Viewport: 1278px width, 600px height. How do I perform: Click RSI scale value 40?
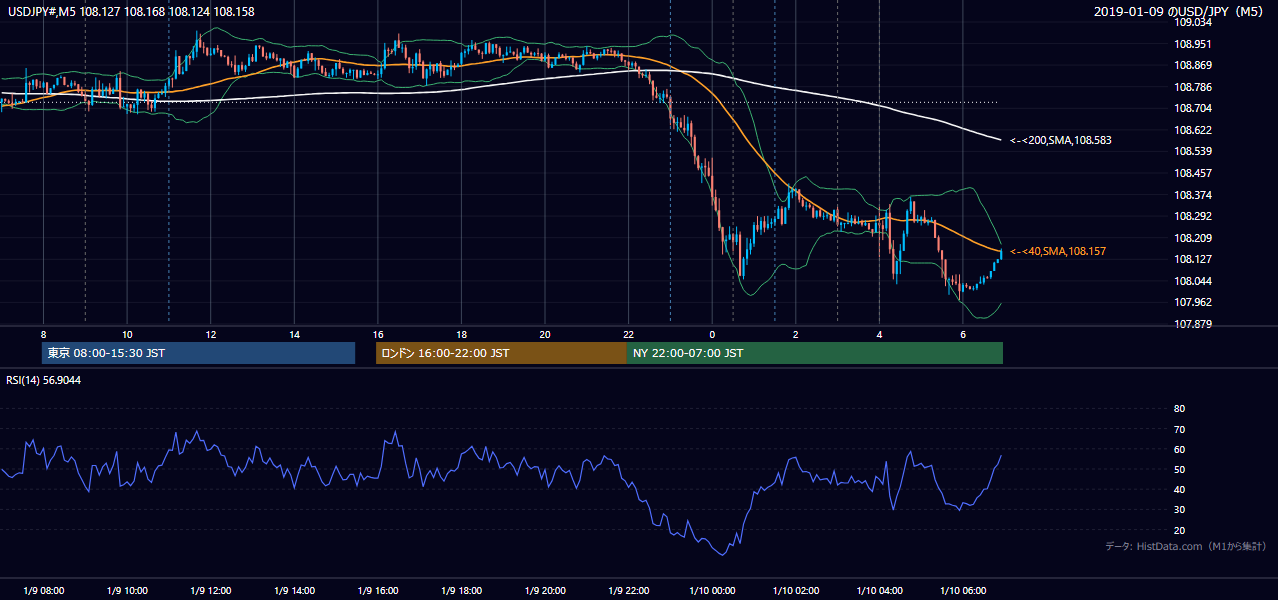1179,489
